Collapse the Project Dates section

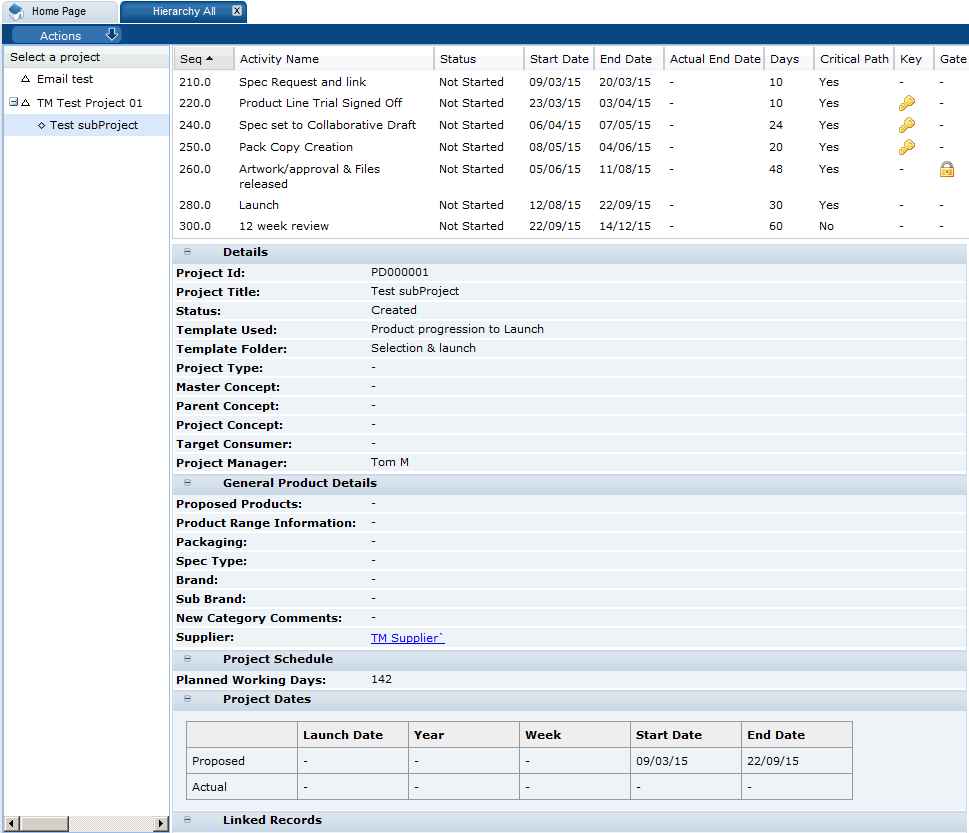pyautogui.click(x=186, y=699)
